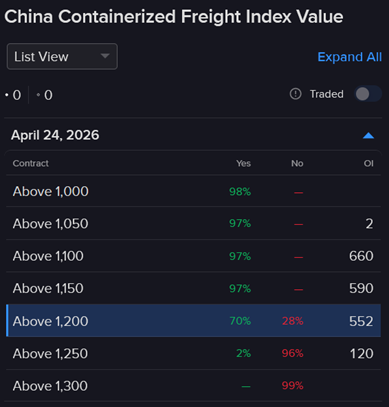
Task: Click the No column header
Action: click(297, 163)
